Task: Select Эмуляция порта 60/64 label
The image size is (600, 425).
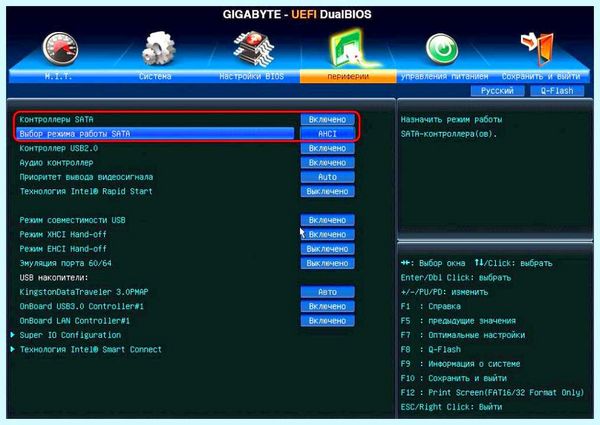Action: [65, 264]
